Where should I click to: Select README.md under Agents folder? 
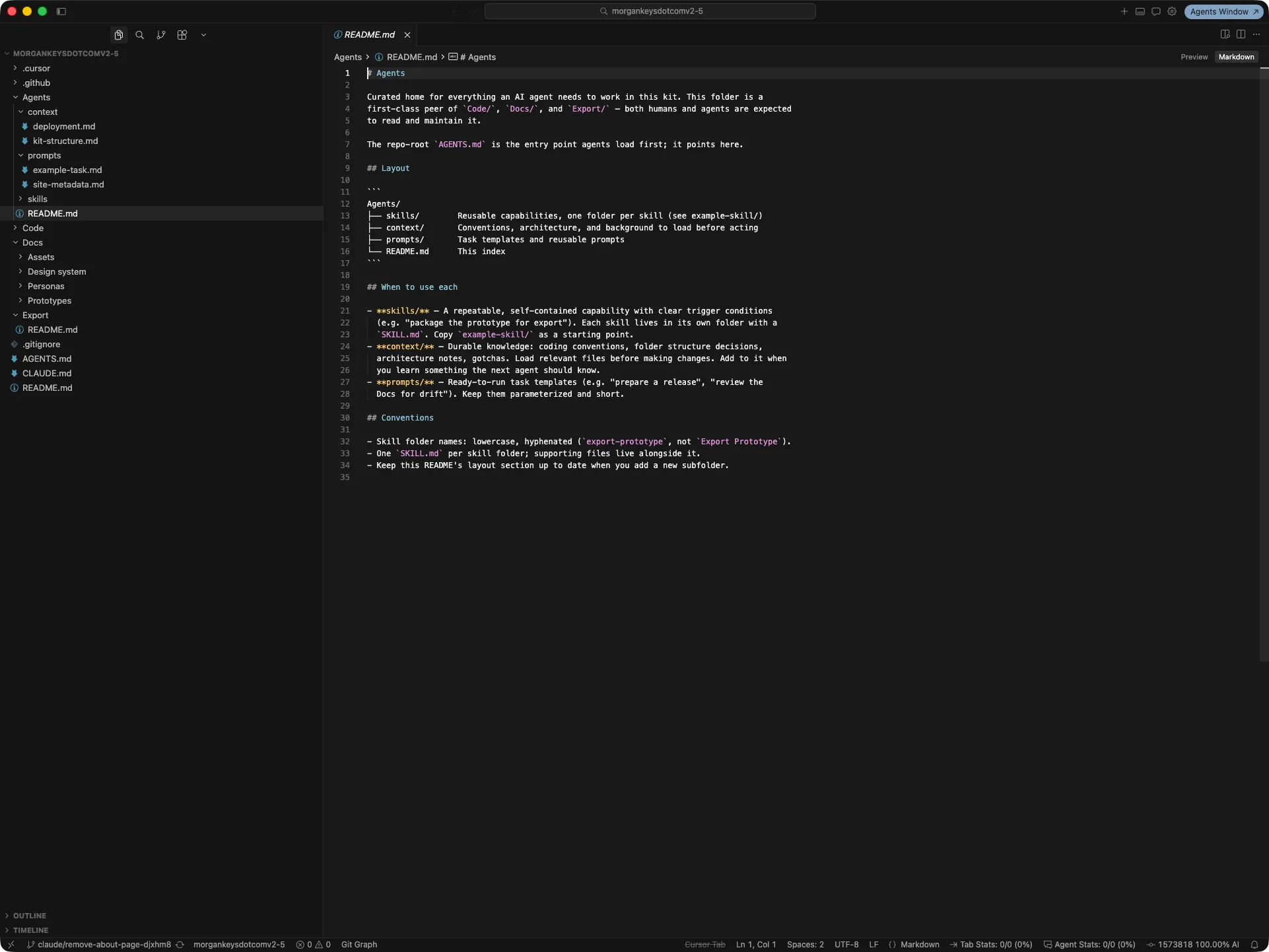click(x=53, y=213)
